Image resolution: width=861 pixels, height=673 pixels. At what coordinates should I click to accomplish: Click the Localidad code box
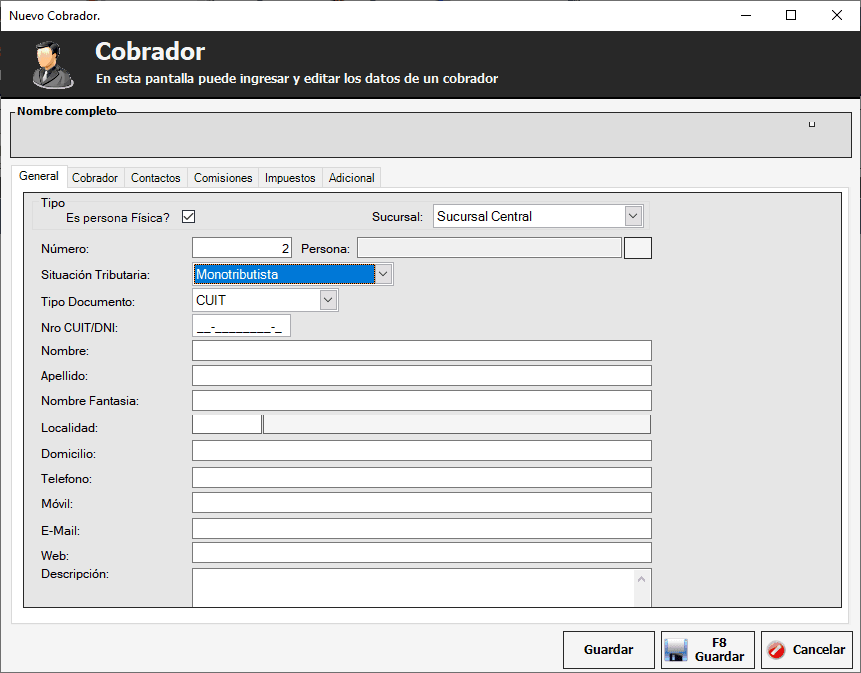(226, 424)
